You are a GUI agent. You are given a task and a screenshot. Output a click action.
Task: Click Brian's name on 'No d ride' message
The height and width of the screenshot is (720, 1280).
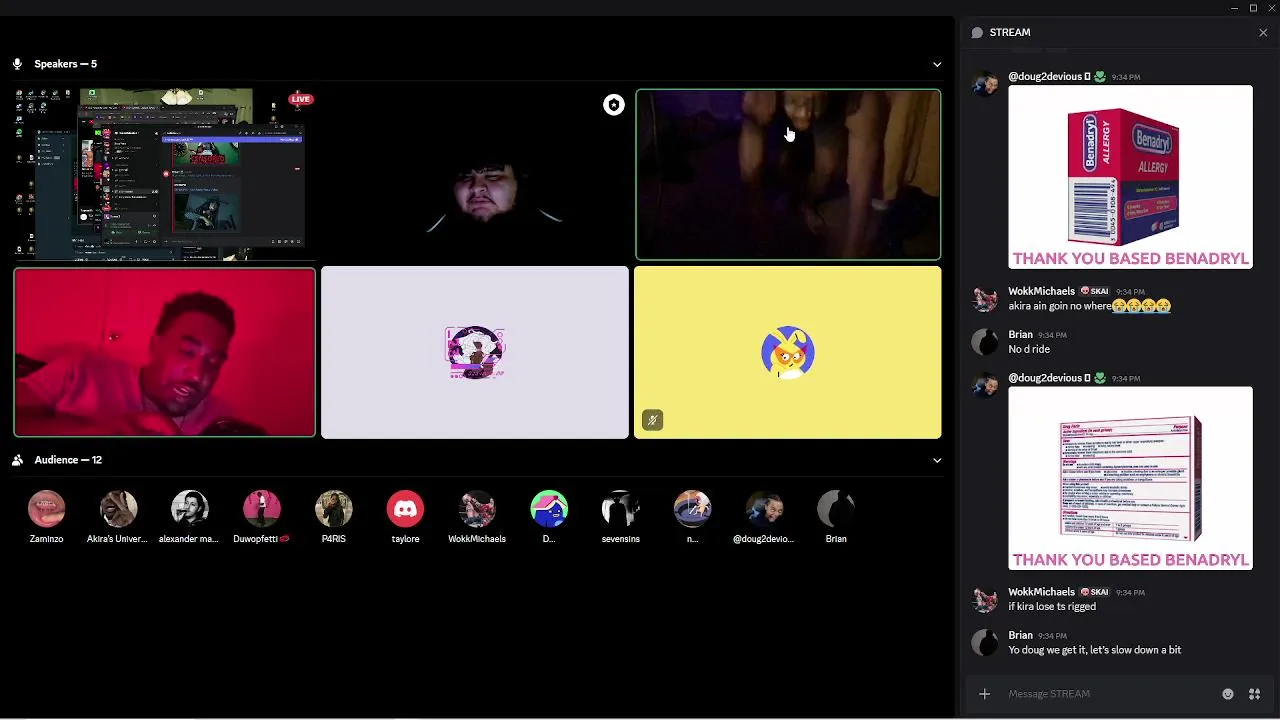pos(1020,335)
